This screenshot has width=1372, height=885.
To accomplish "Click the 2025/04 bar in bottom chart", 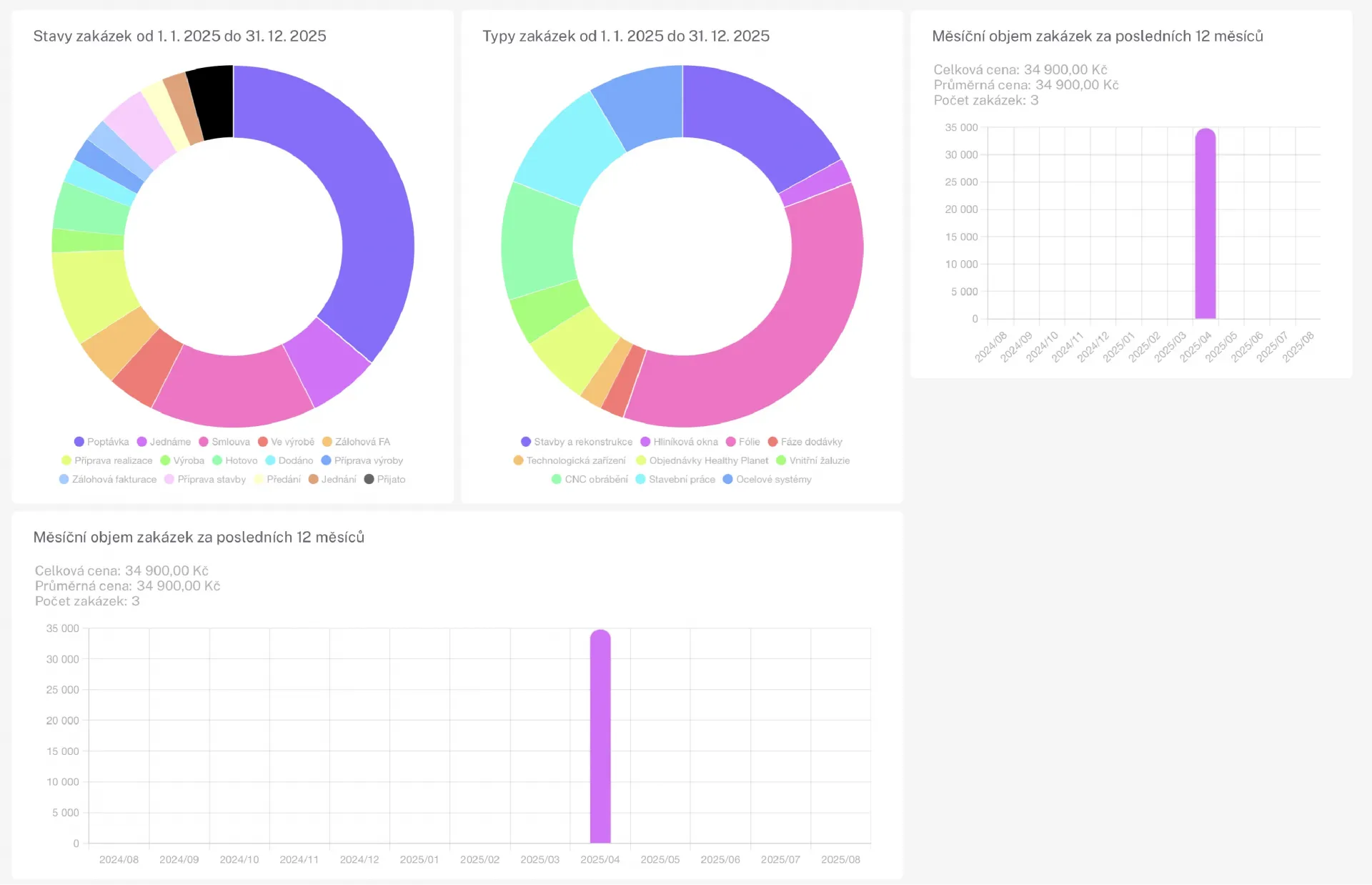I will click(x=600, y=736).
